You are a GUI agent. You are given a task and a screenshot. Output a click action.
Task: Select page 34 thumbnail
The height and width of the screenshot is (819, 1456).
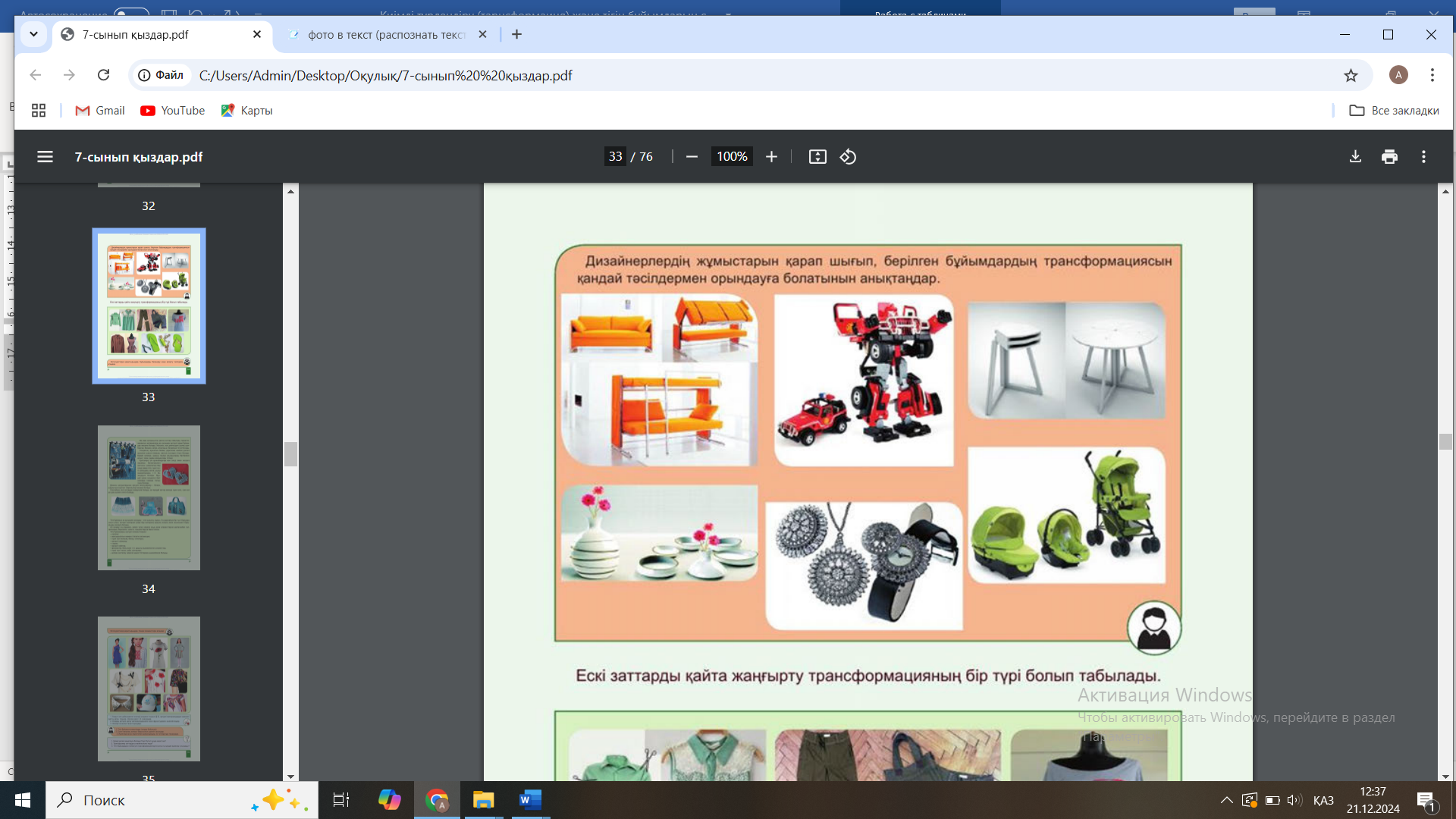pos(149,497)
